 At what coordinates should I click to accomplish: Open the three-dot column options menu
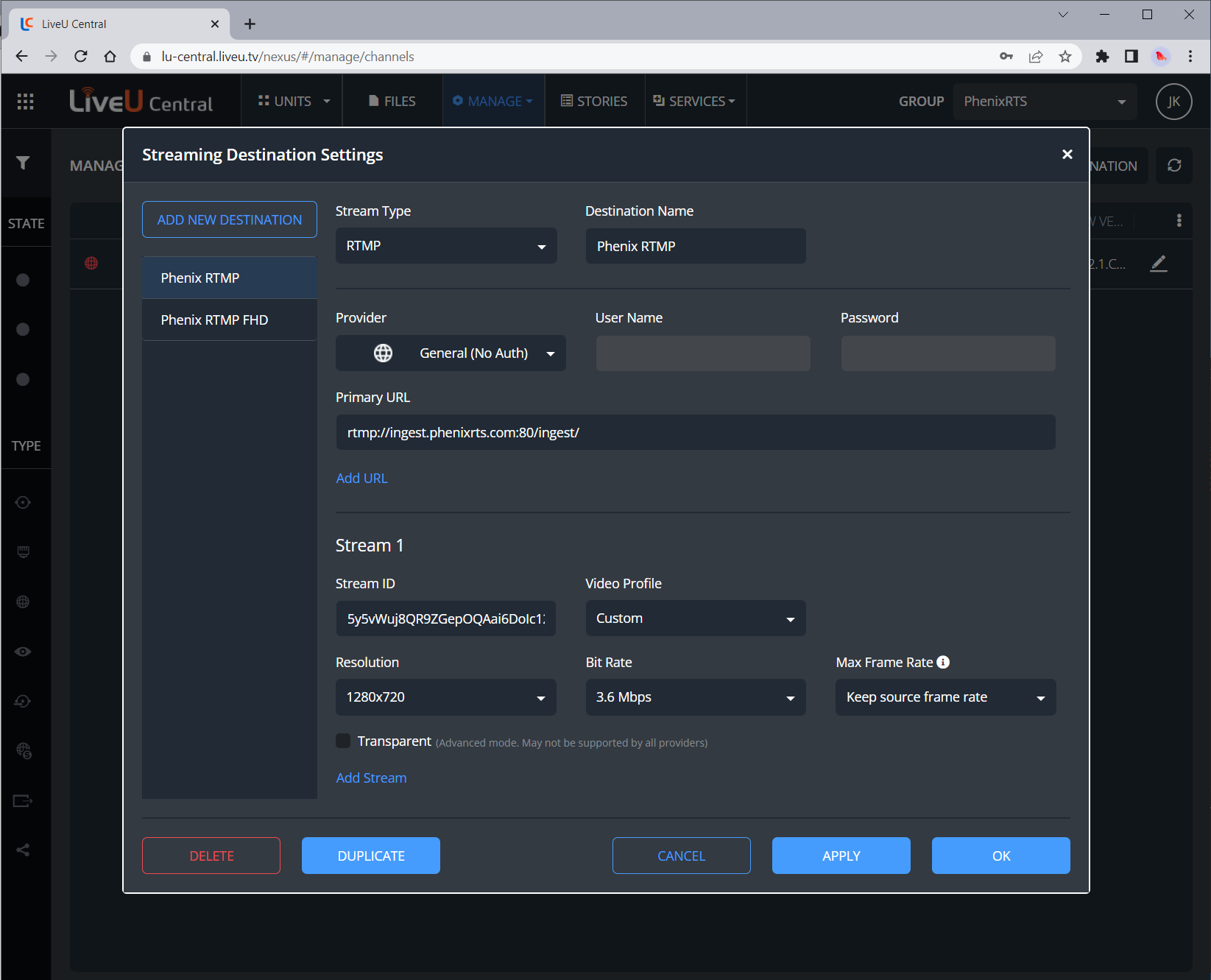(x=1179, y=220)
